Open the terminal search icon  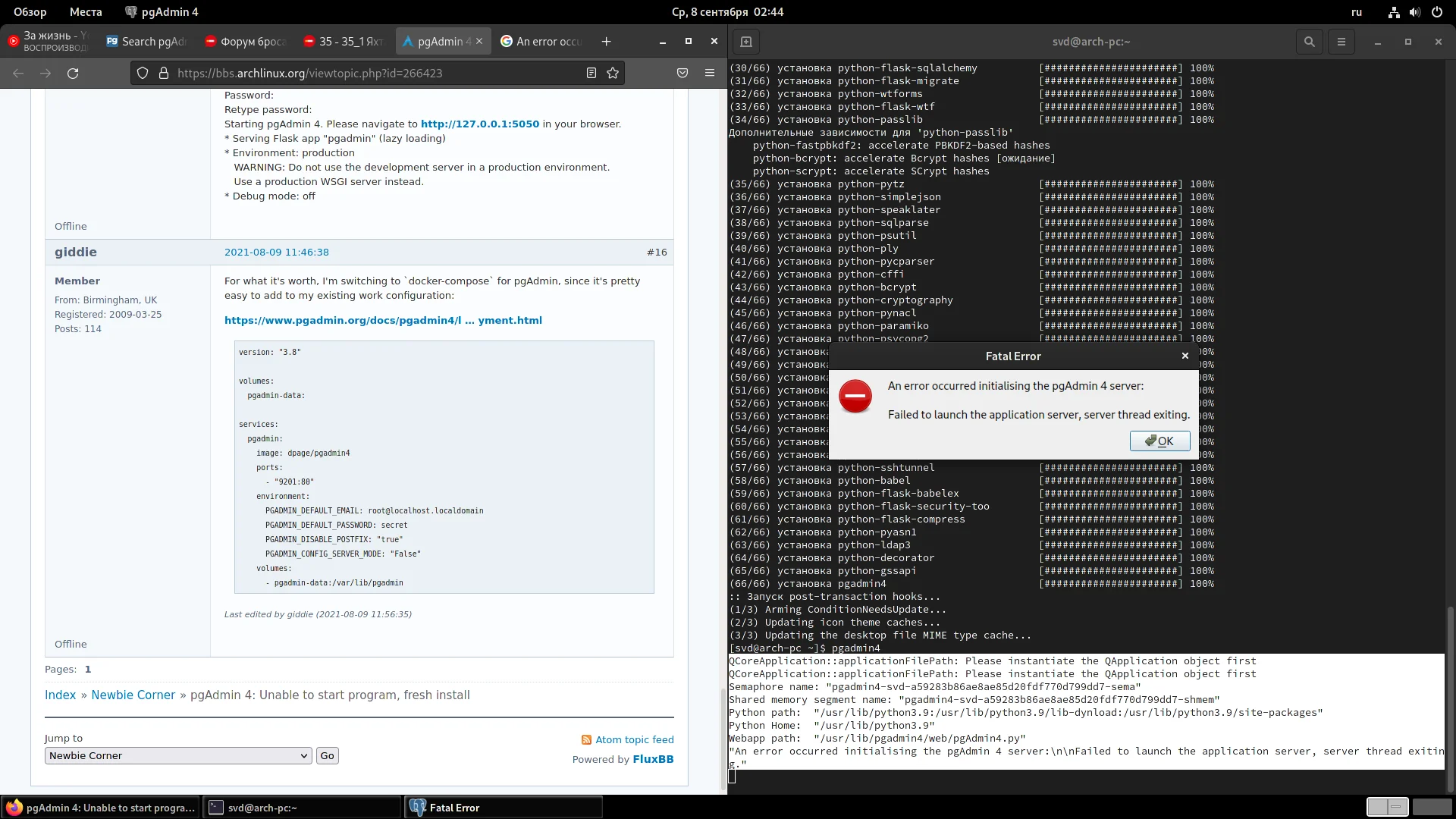pos(1309,42)
